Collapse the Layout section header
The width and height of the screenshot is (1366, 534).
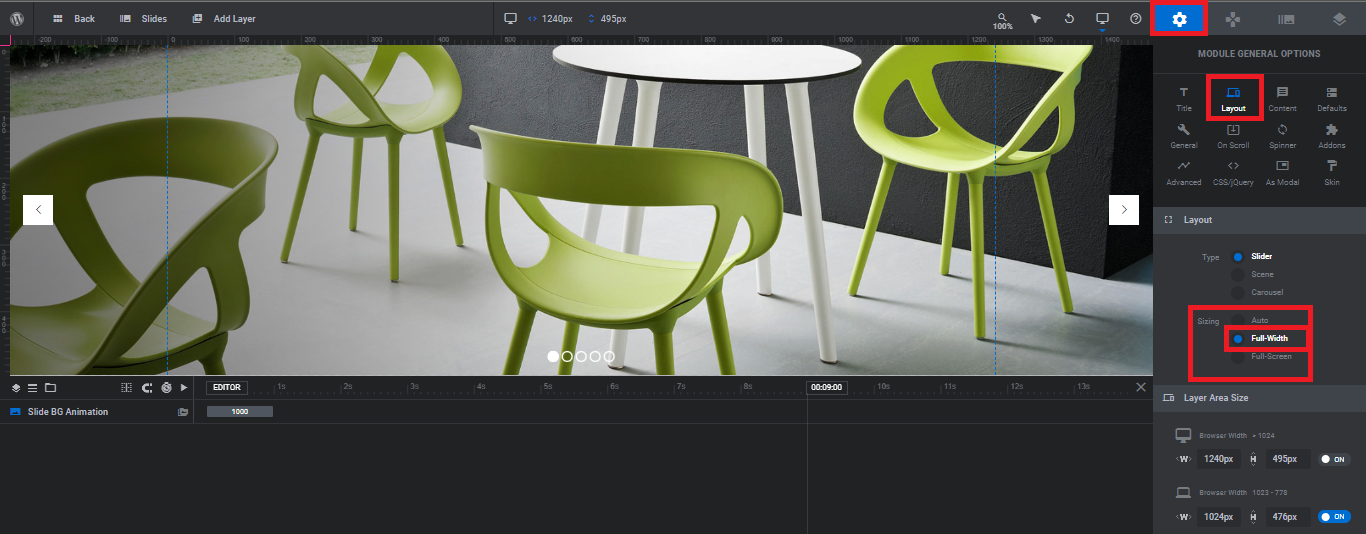(x=1259, y=220)
